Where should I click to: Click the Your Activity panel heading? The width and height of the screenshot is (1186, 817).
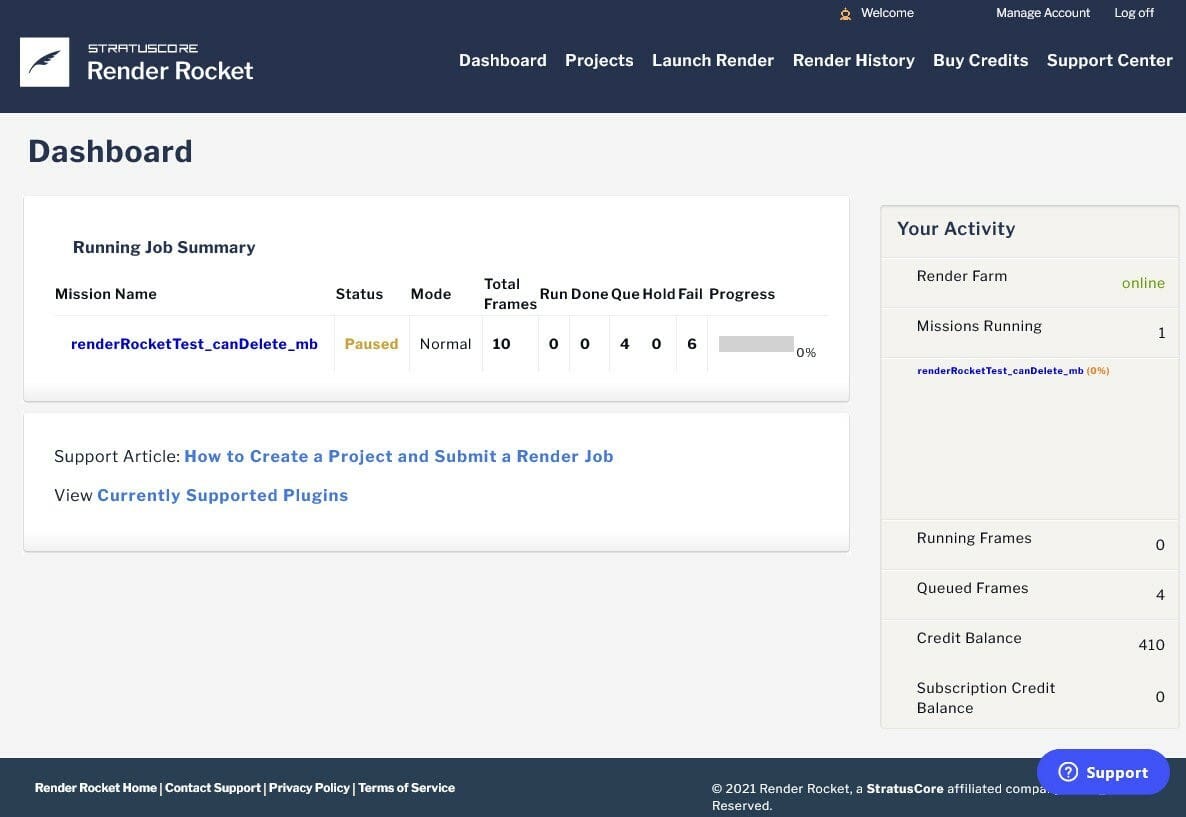pos(955,228)
